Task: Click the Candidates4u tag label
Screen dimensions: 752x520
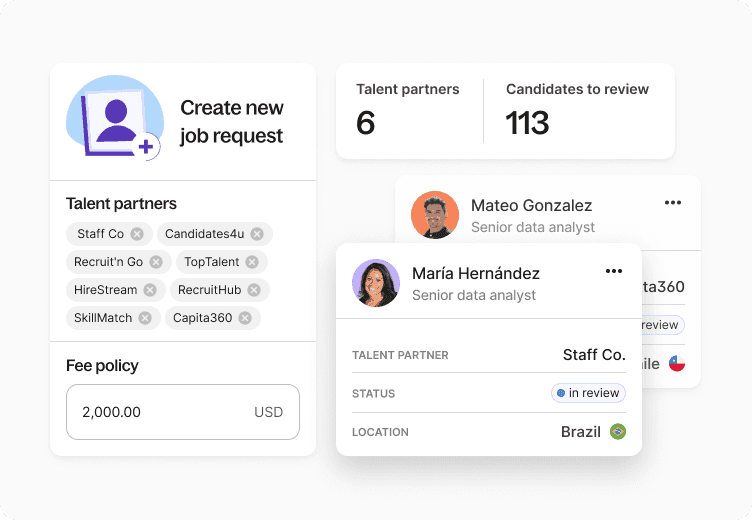Action: pos(205,234)
